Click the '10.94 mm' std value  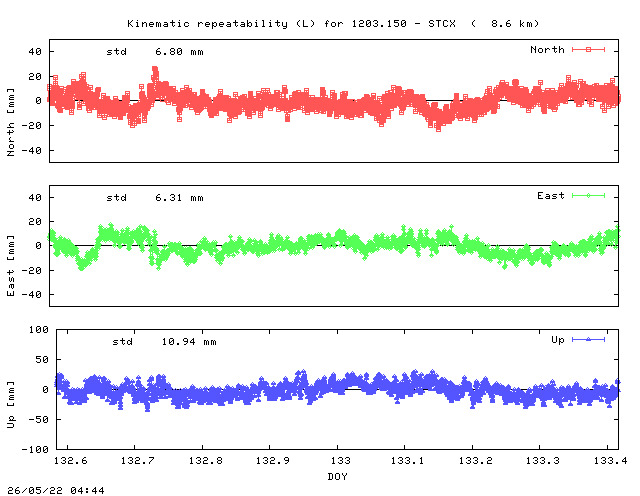(x=189, y=342)
